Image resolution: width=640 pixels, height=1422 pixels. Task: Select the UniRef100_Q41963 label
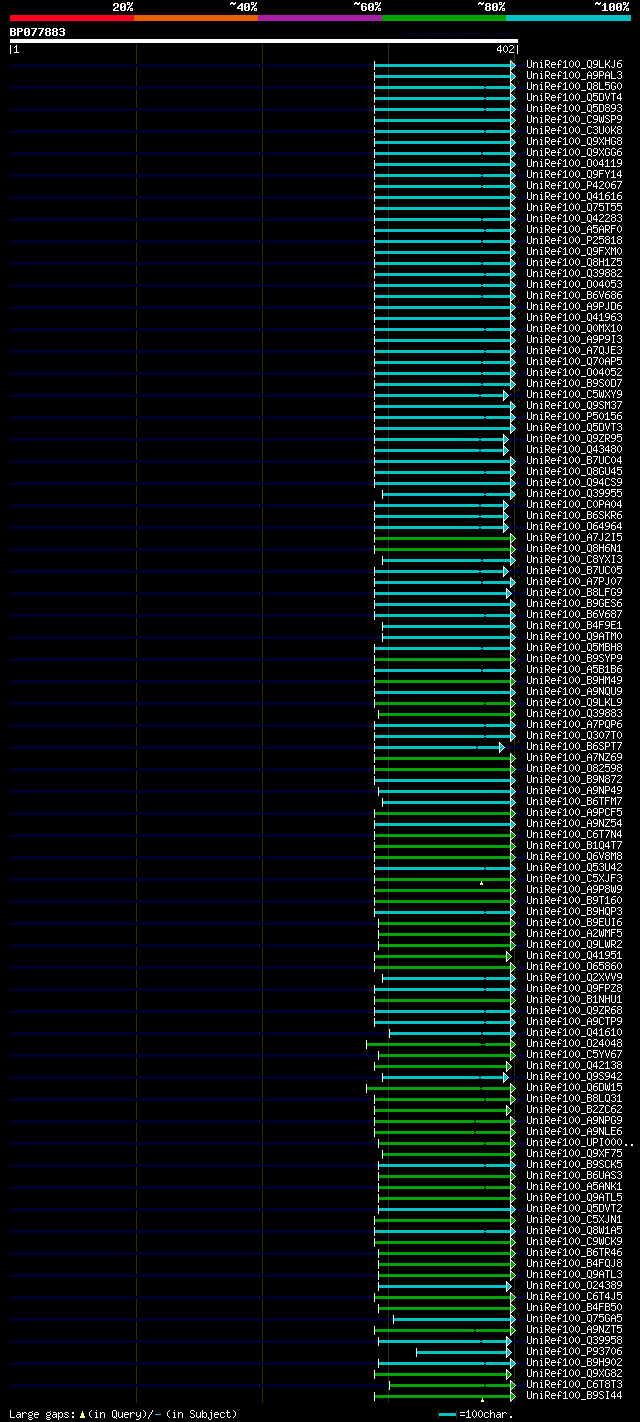tap(574, 317)
